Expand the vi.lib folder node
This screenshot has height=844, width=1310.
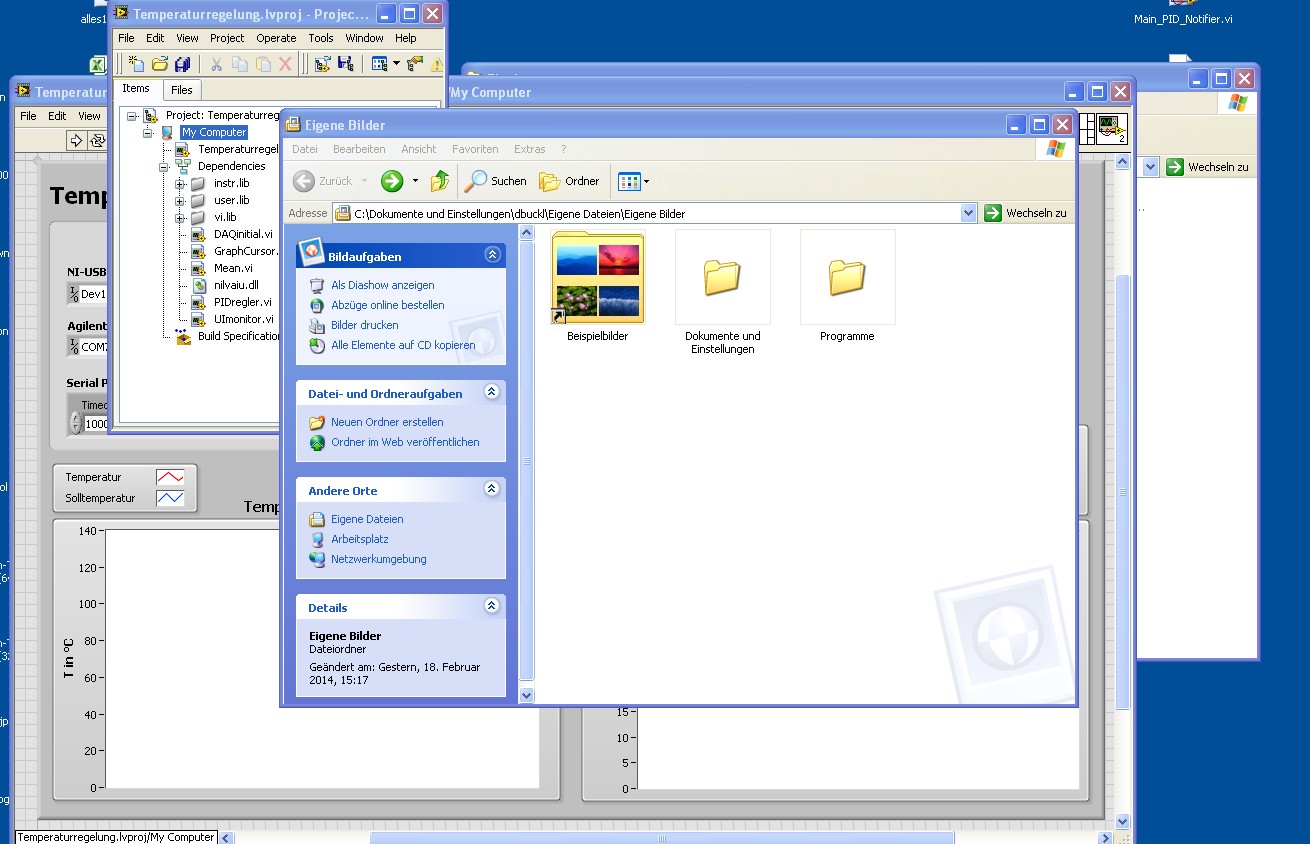coord(180,217)
